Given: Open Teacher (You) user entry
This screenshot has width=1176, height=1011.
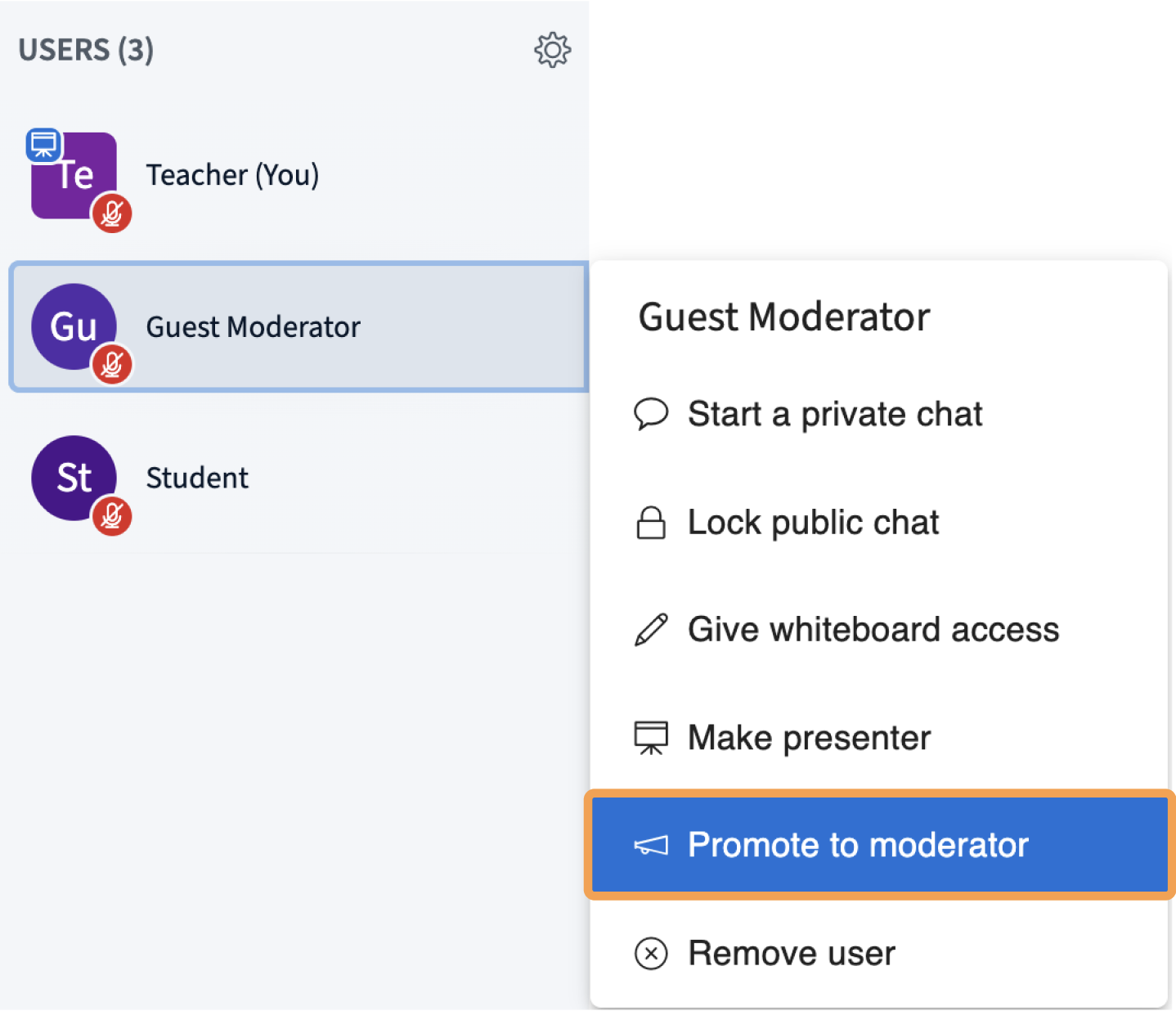Looking at the screenshot, I should coord(232,175).
